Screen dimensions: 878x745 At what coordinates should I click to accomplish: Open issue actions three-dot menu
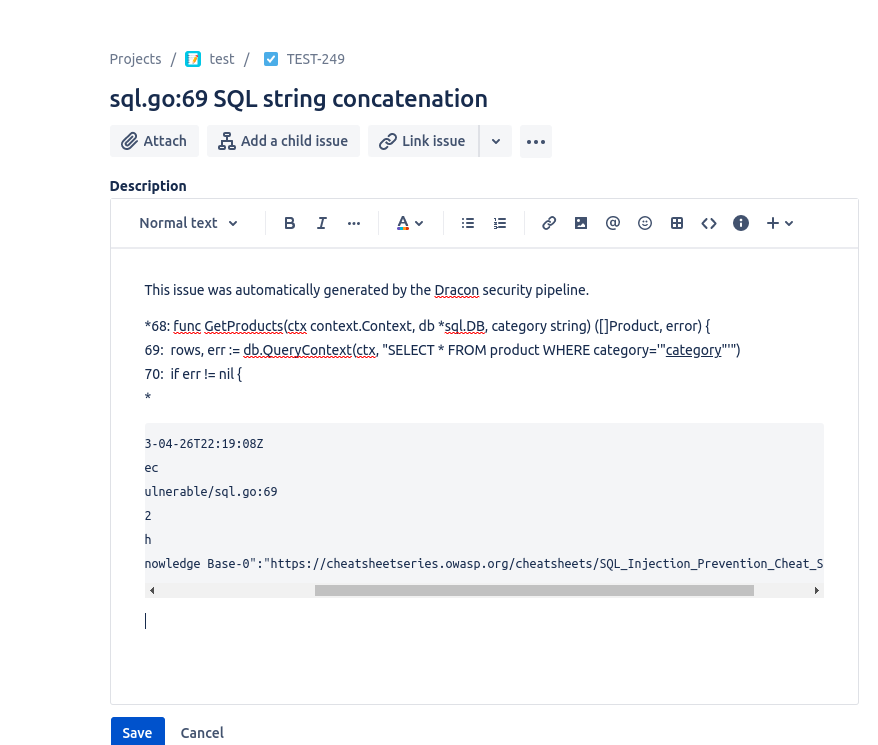(536, 141)
